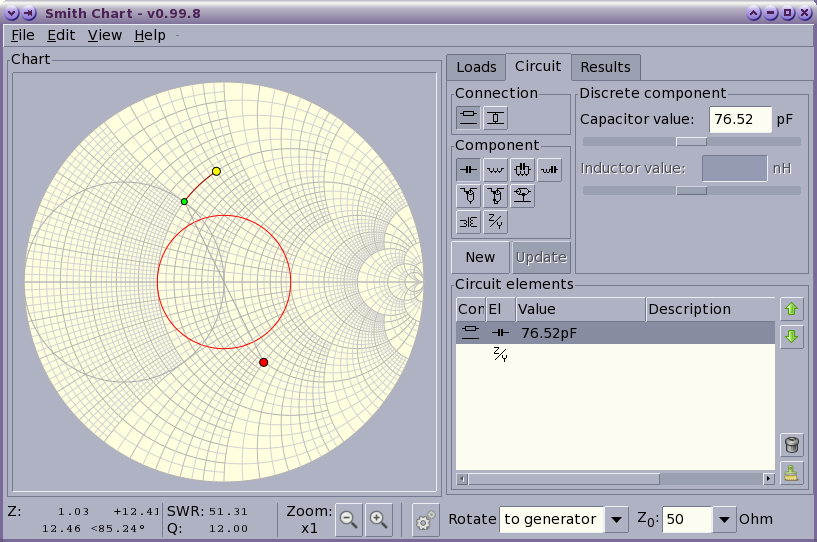Click the Update button
Image resolution: width=817 pixels, height=542 pixels.
click(x=541, y=257)
